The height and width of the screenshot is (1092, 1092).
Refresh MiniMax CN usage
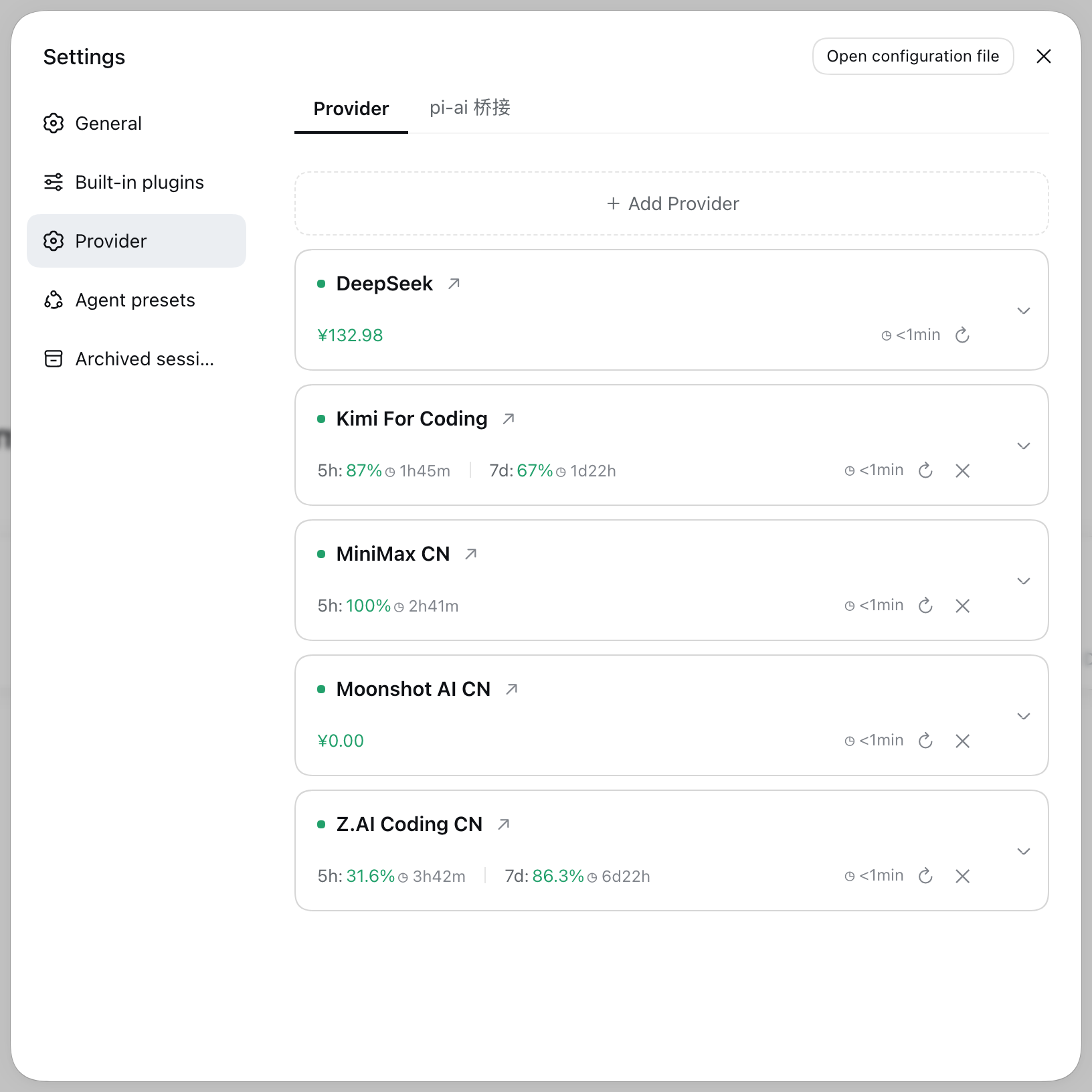pyautogui.click(x=925, y=606)
